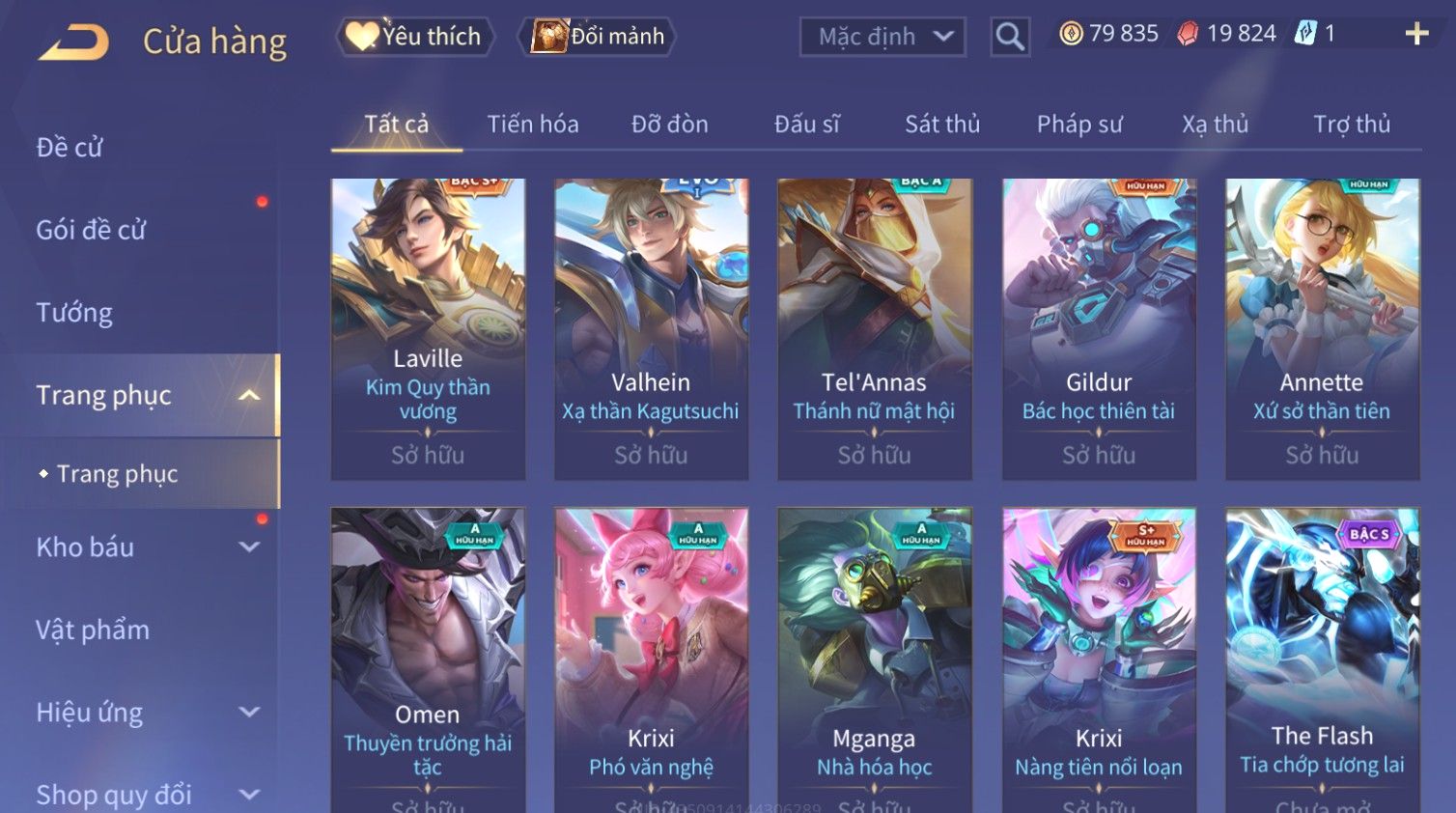1456x813 pixels.
Task: Click the plus icon to add currency
Action: [1416, 34]
